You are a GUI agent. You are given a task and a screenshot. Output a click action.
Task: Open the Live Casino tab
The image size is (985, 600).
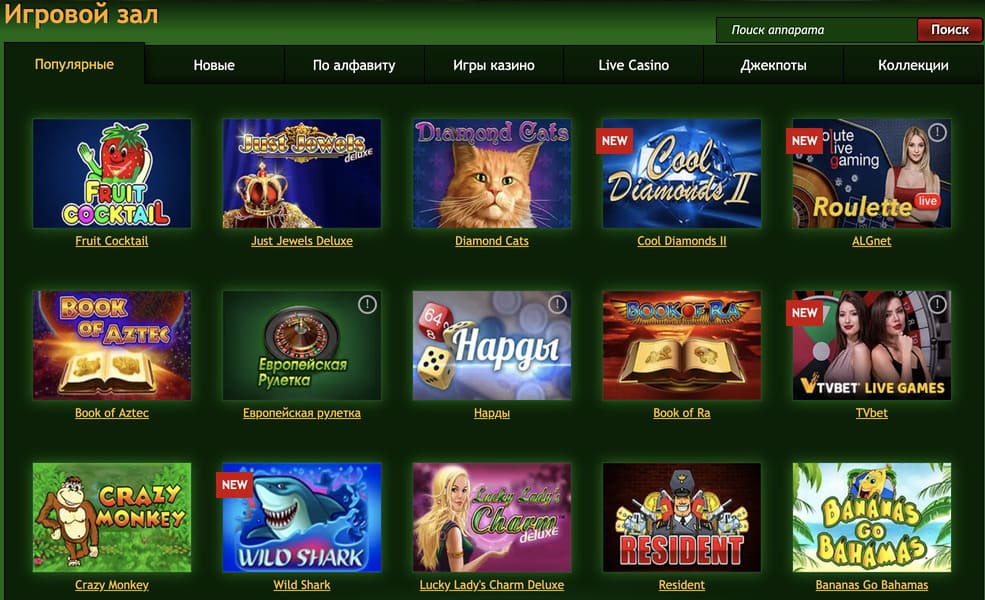tap(633, 65)
